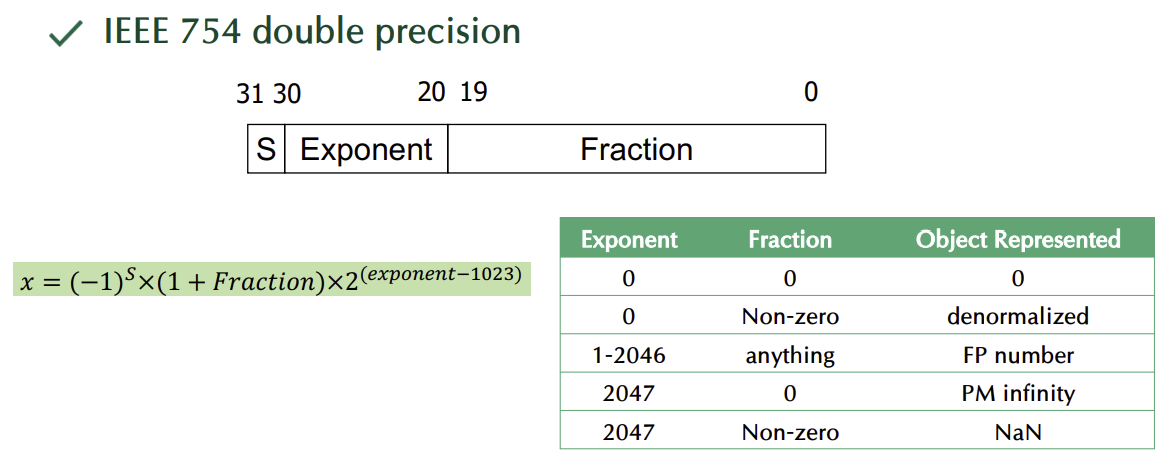The height and width of the screenshot is (460, 1174).
Task: Select the NaN table cell
Action: click(x=1018, y=432)
